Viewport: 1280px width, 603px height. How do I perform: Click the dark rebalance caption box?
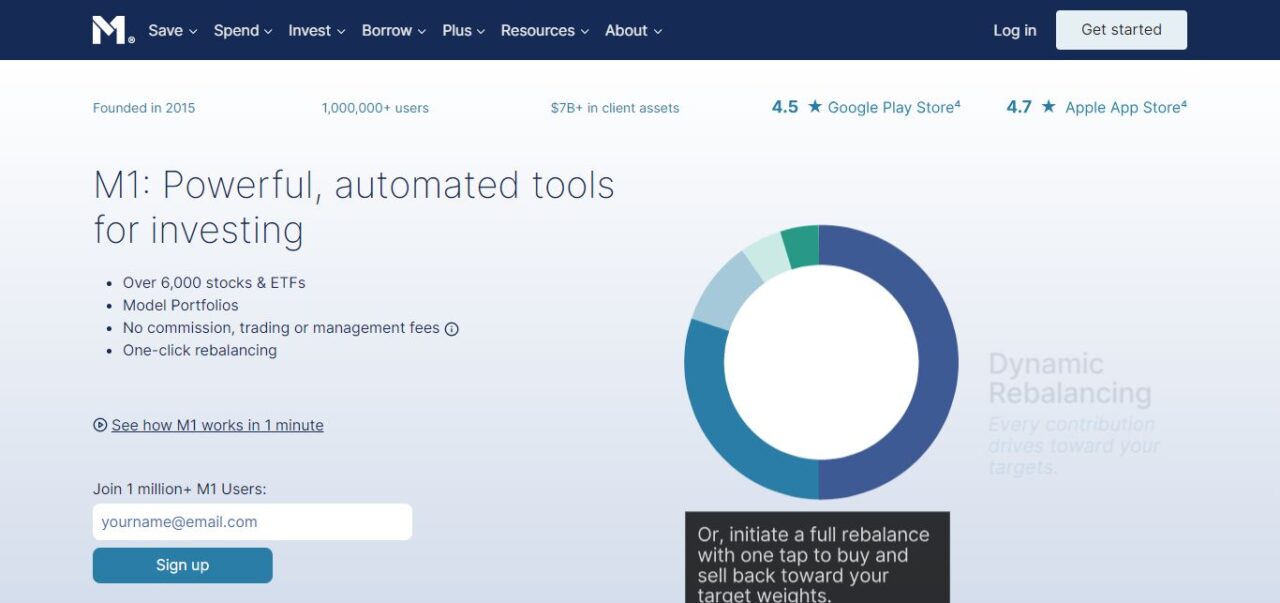(x=817, y=557)
